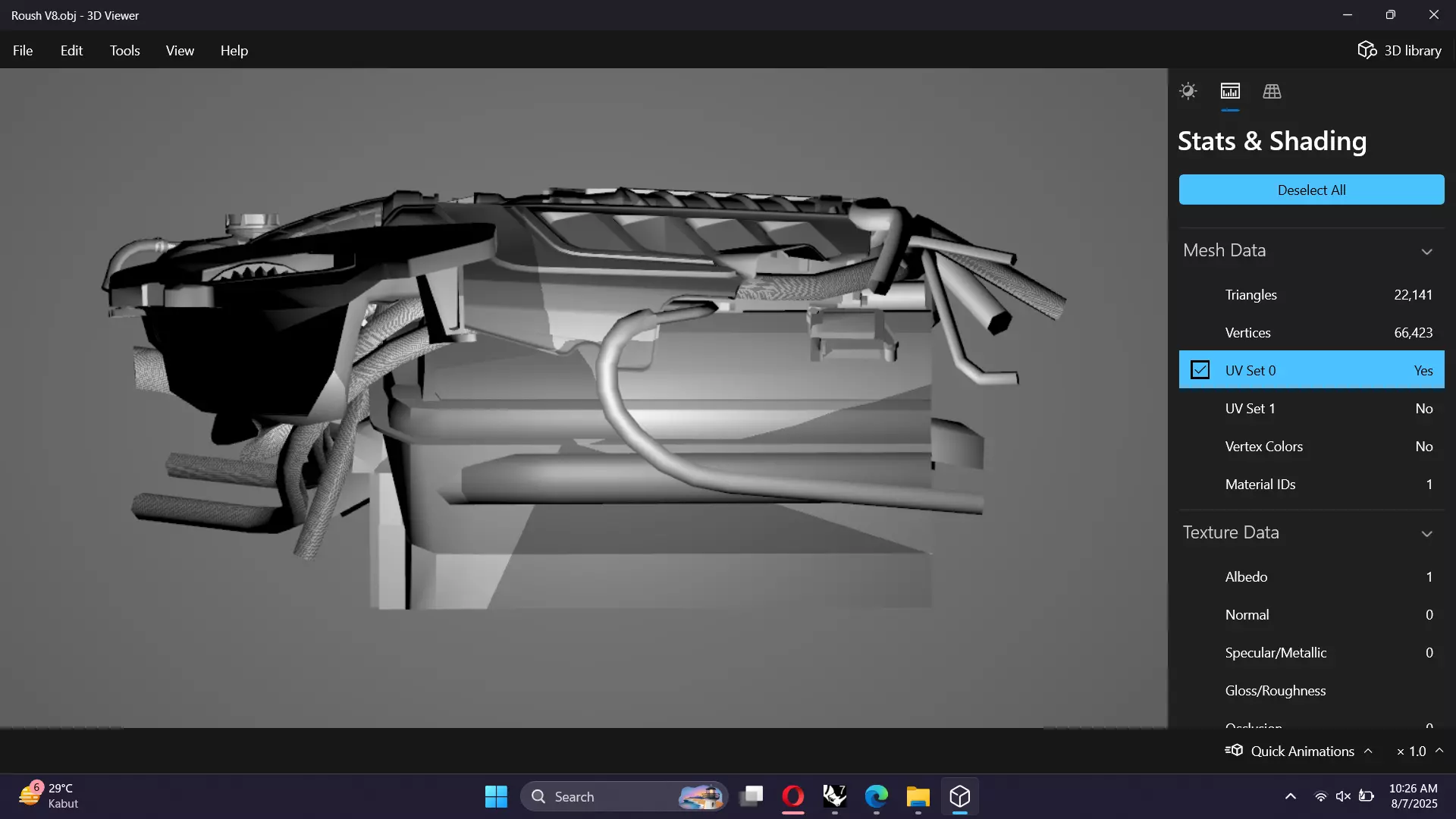Expand the Quick Animations menu
The width and height of the screenshot is (1456, 819).
coord(1300,751)
